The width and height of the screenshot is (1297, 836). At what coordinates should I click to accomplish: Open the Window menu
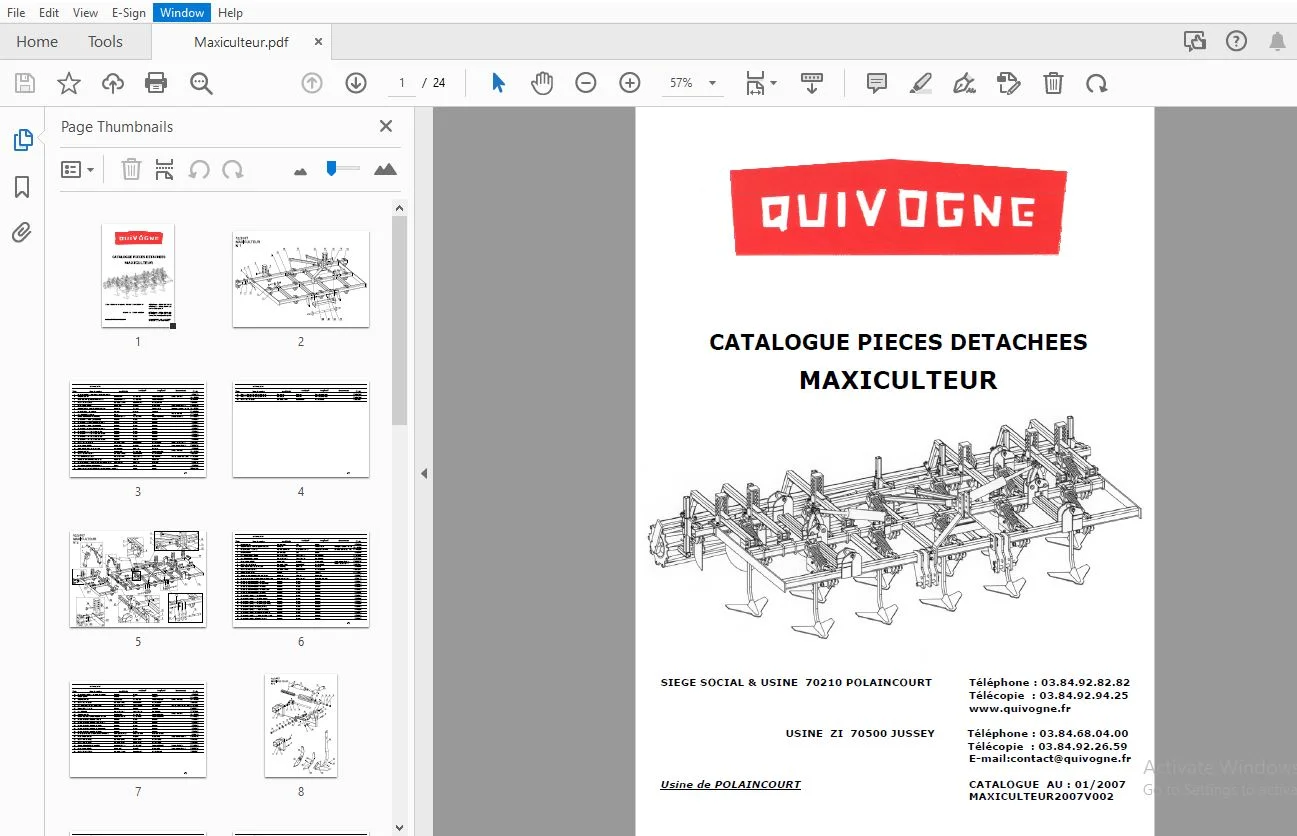pyautogui.click(x=182, y=12)
